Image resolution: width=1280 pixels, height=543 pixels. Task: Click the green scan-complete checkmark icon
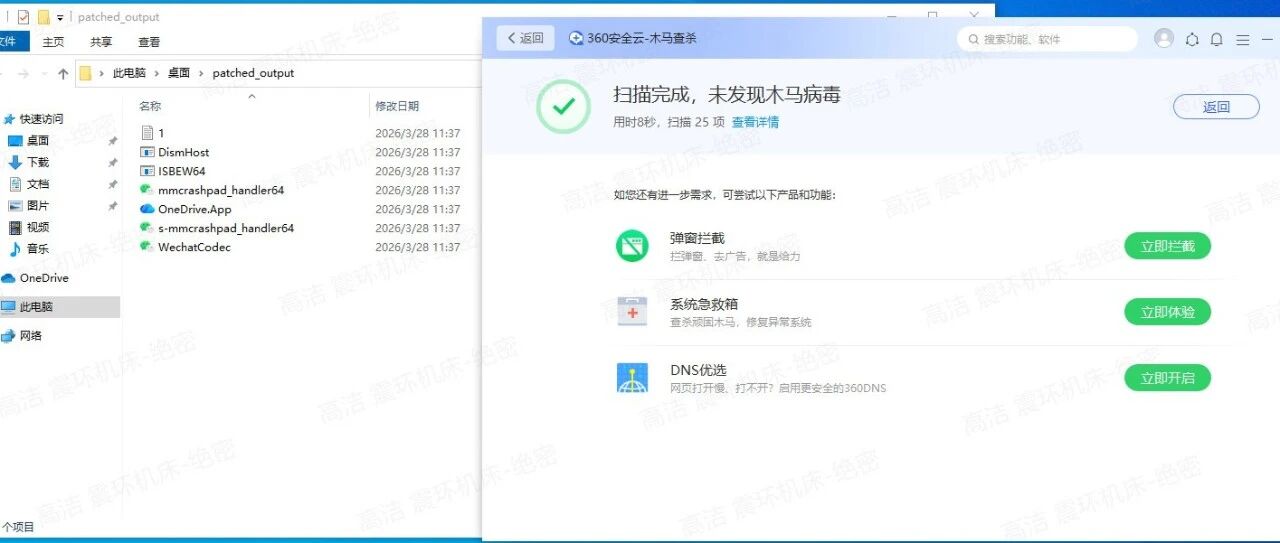coord(564,107)
